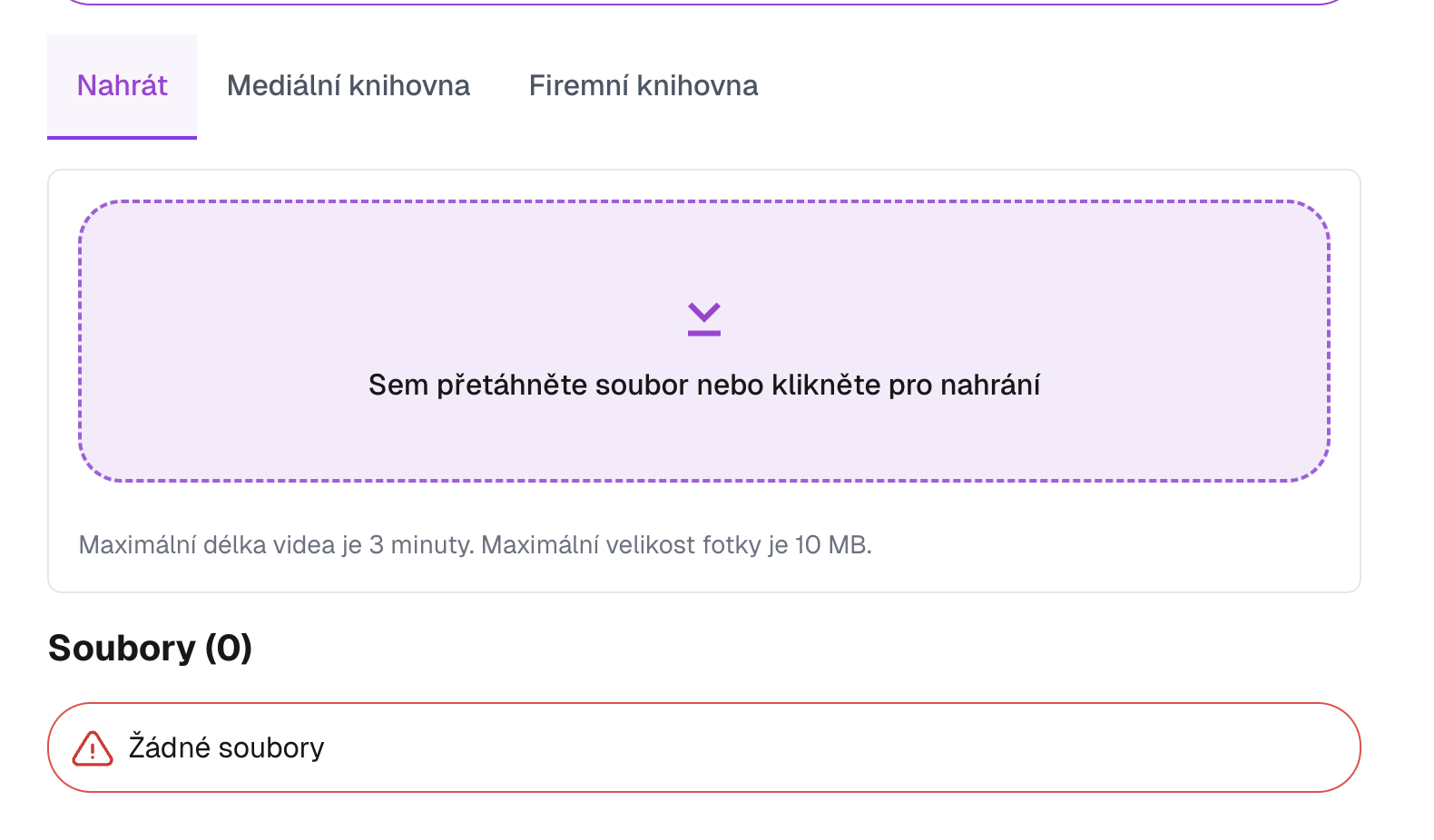
Task: Click text 'Maximální délka videa je 3 minuty'
Action: [x=272, y=544]
